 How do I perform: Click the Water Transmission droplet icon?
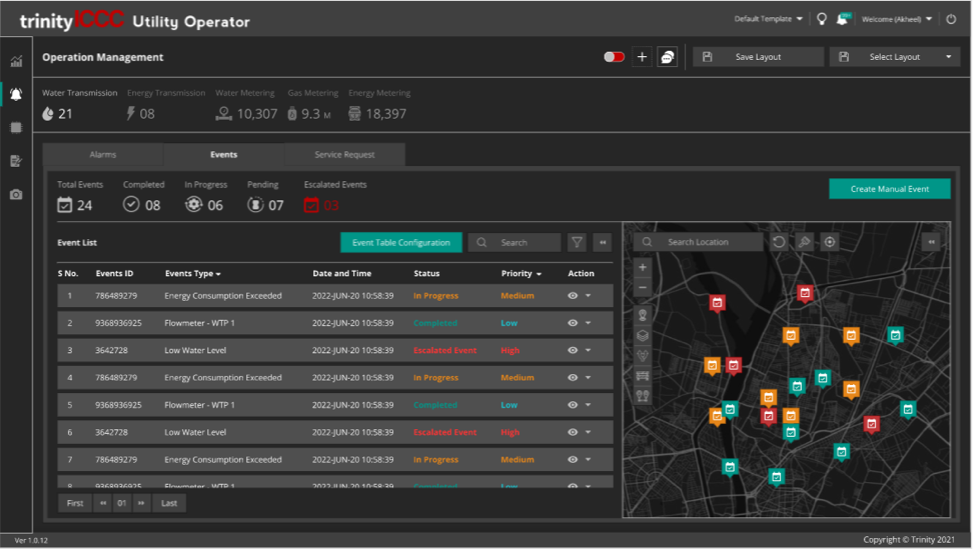pyautogui.click(x=48, y=114)
